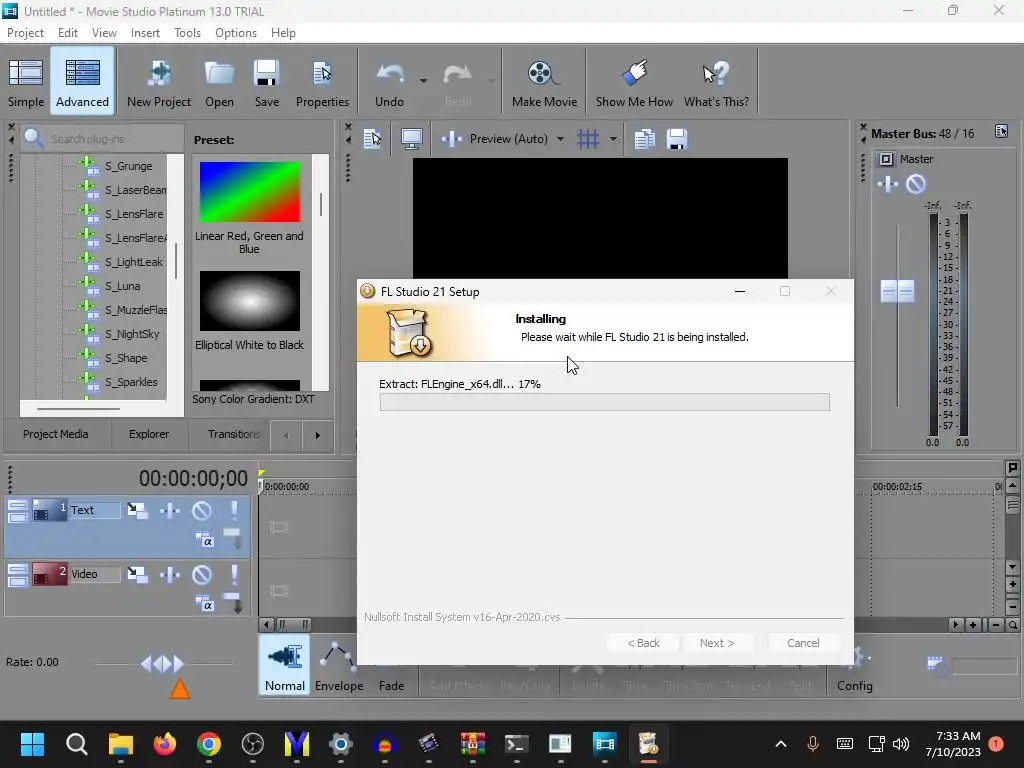Cancel the FL Studio 21 installation
This screenshot has height=768, width=1024.
coord(803,643)
